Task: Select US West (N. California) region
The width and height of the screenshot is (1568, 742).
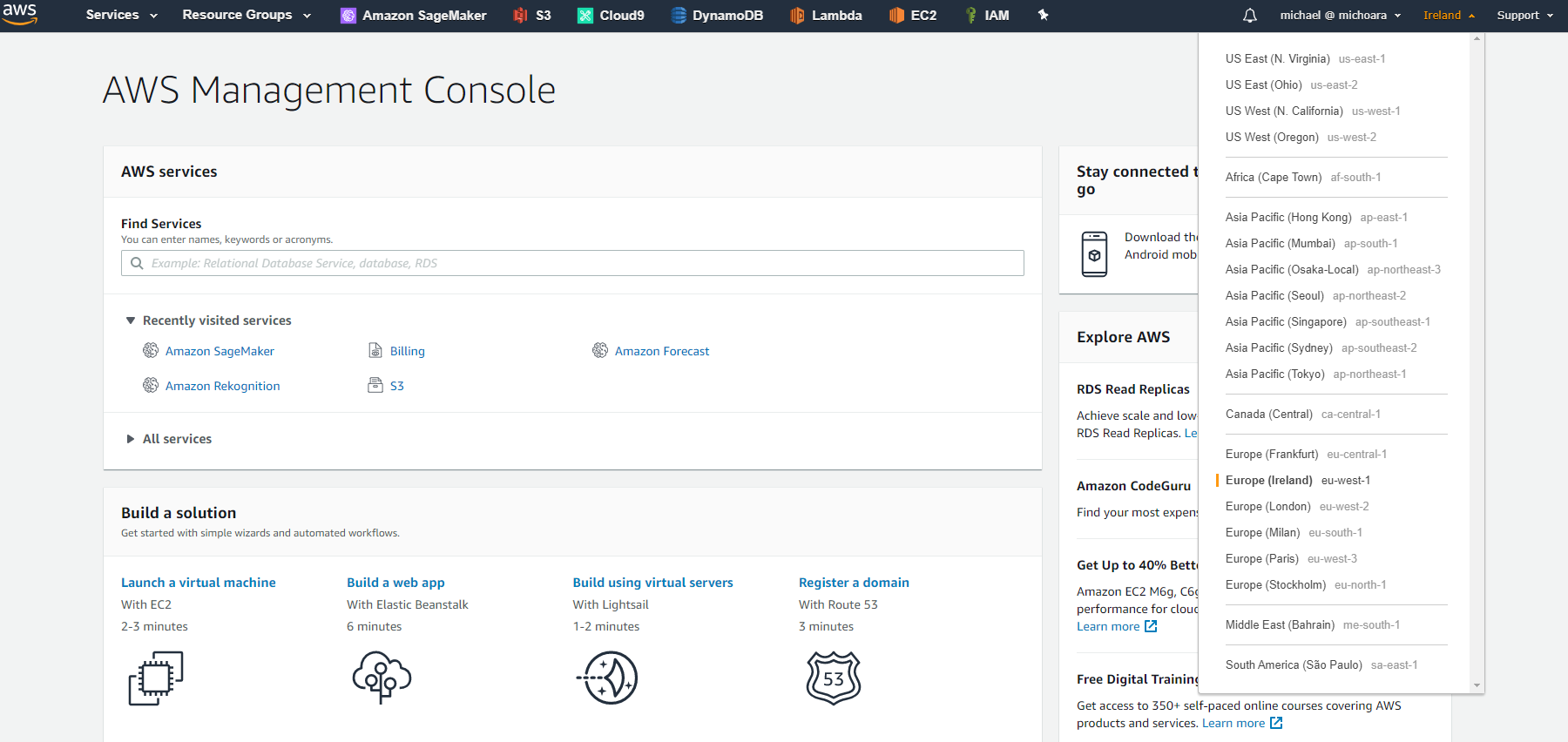Action: tap(1313, 111)
